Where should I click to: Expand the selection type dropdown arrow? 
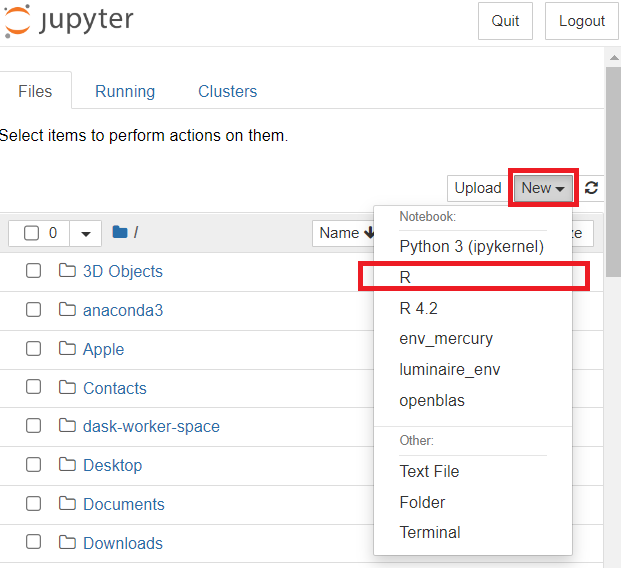point(85,233)
